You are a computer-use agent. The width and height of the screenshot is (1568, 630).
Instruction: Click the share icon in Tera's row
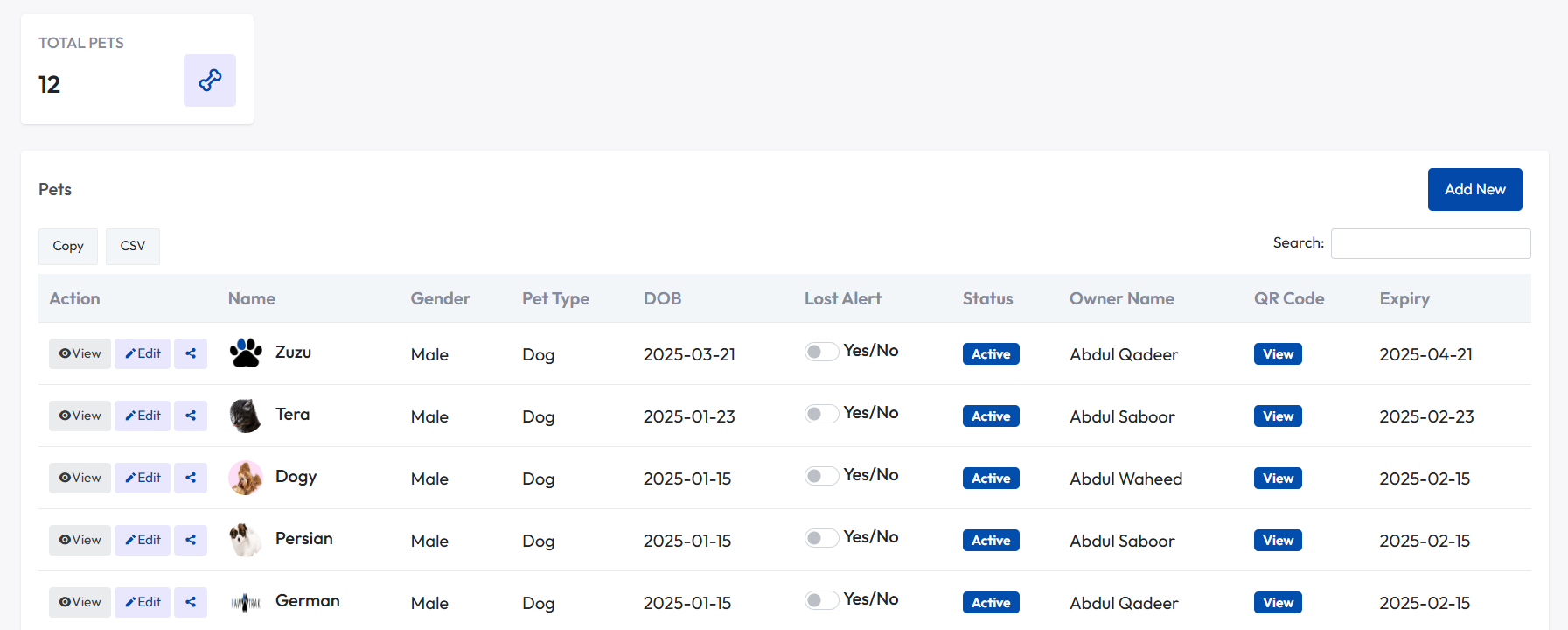(191, 416)
